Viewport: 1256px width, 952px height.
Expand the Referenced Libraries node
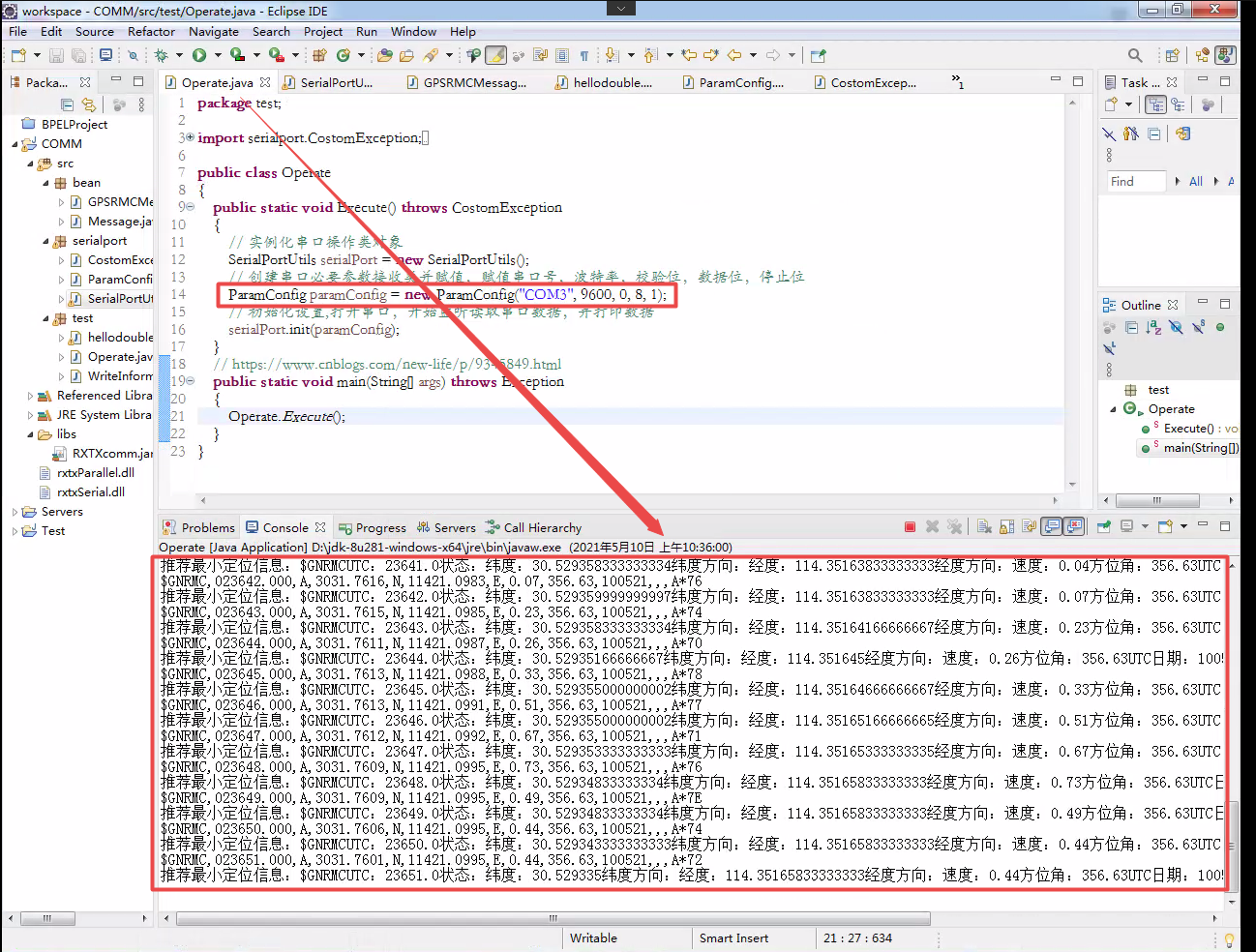point(30,396)
